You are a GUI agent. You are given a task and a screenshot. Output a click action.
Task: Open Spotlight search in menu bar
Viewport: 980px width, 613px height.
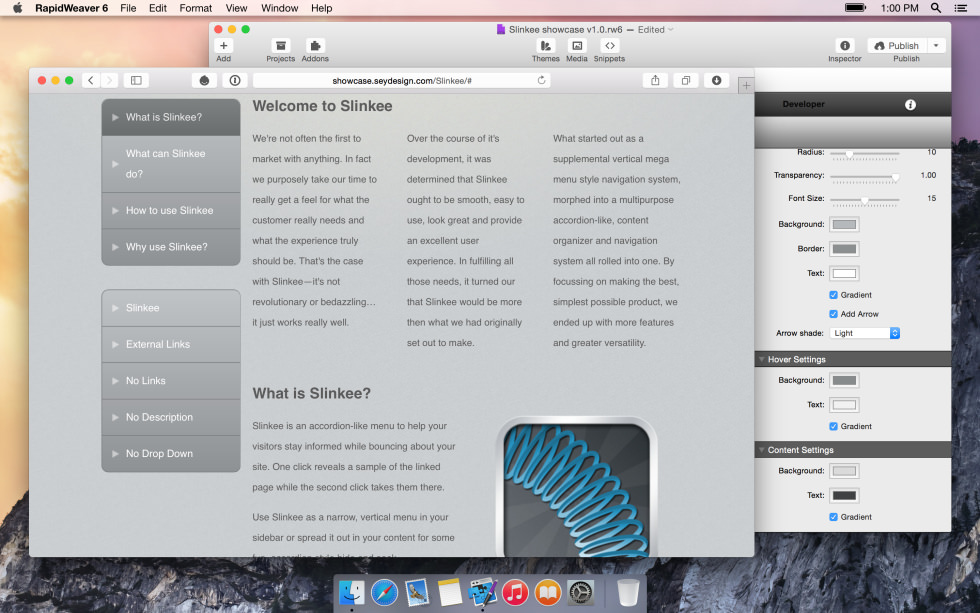coord(936,8)
